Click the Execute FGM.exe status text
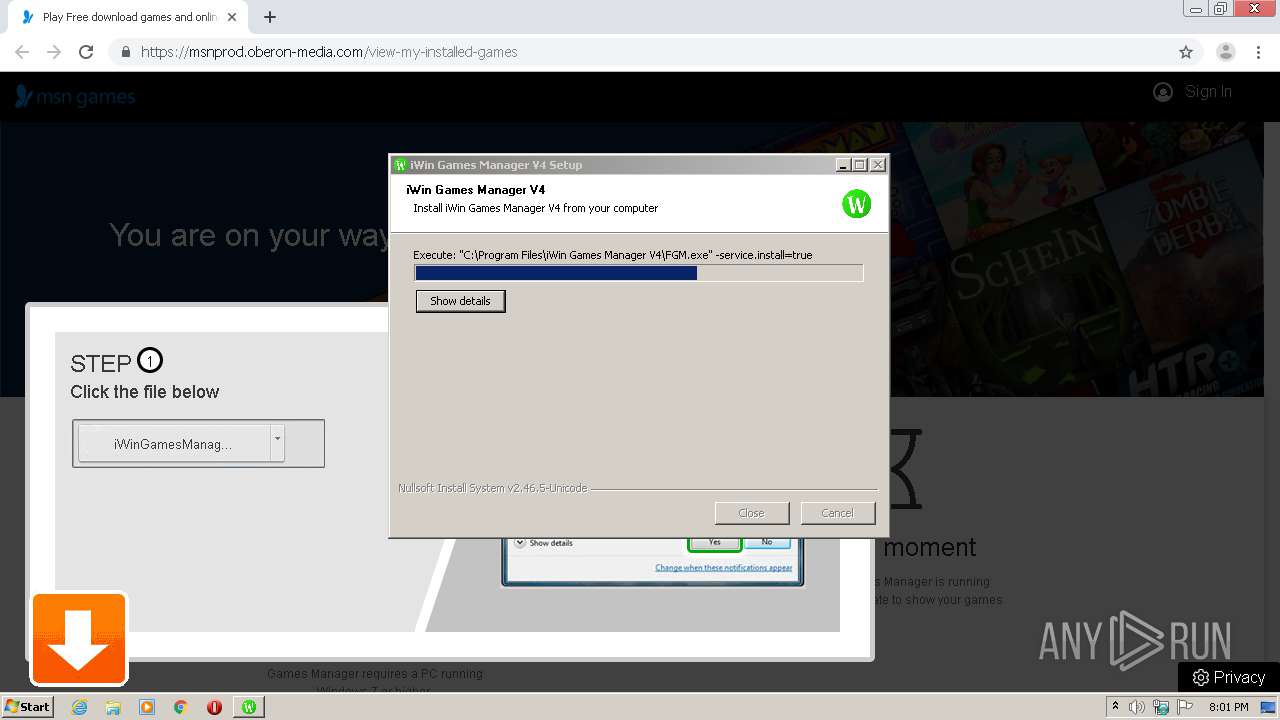The height and width of the screenshot is (720, 1280). [613, 255]
